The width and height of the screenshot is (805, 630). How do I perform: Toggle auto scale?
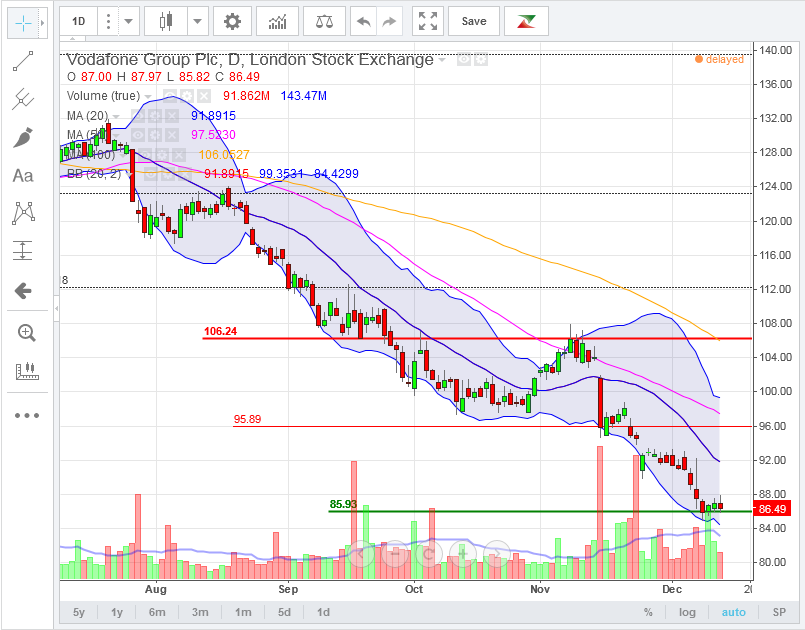(x=733, y=612)
